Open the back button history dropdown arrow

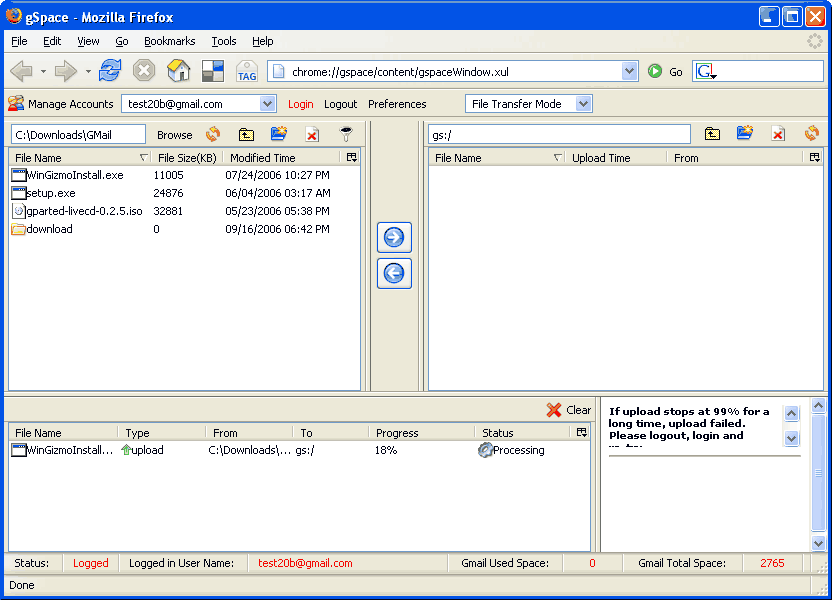tap(43, 71)
